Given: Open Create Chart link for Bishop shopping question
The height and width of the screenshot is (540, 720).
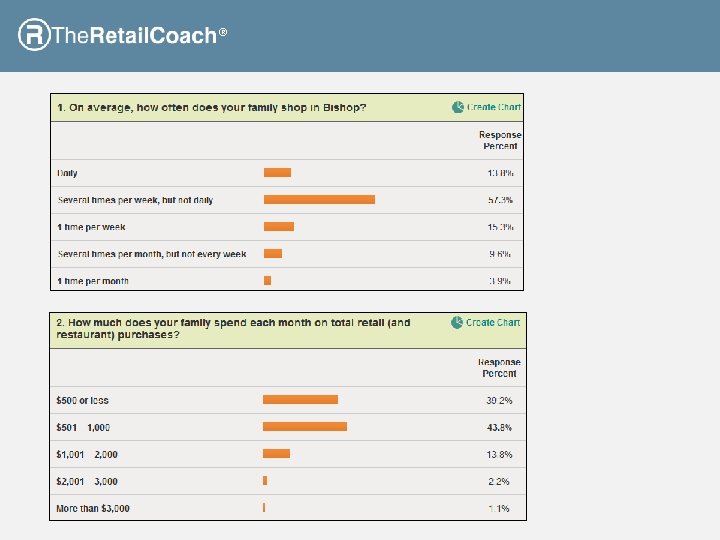Looking at the screenshot, I should click(x=494, y=107).
